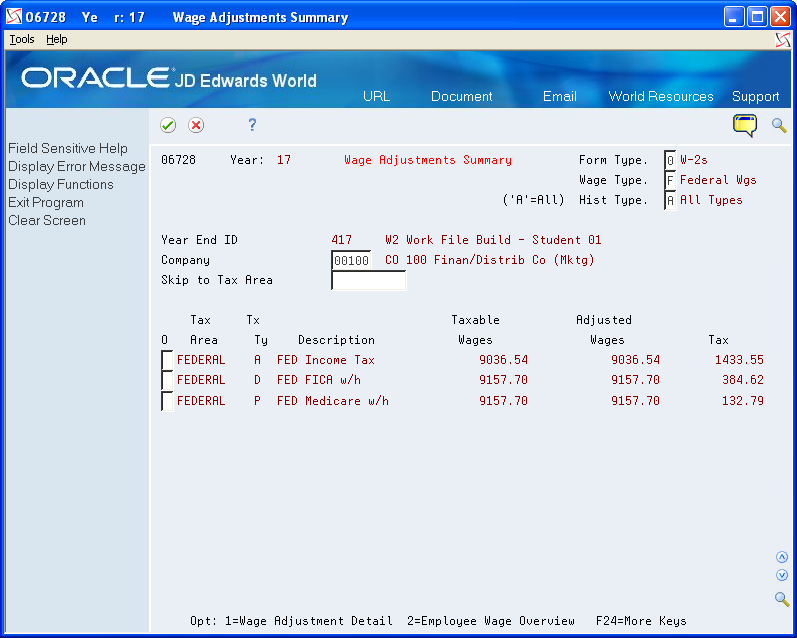
Task: Click the 'FED Income Tax' description
Action: coord(326,360)
